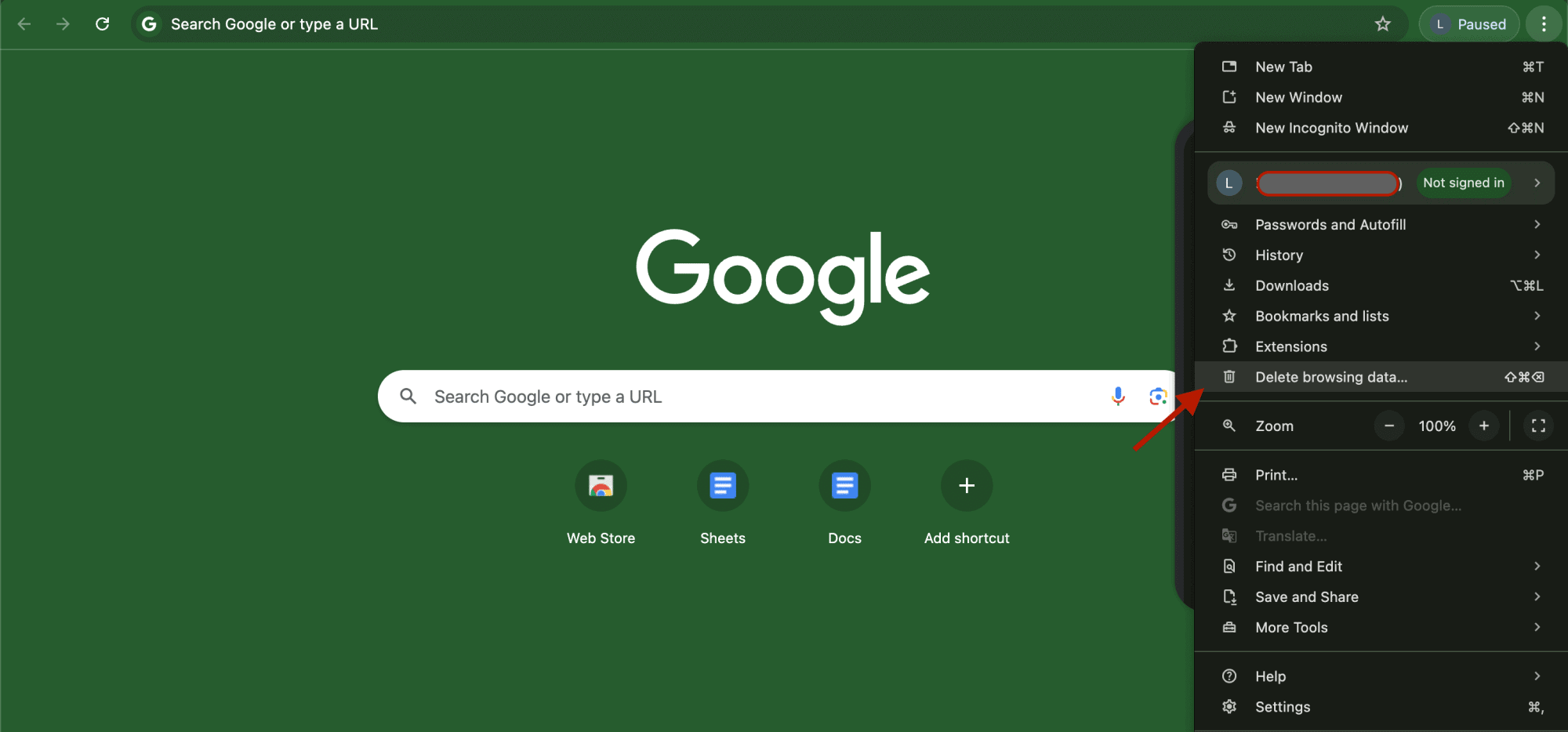Click the 100% zoom value

[1436, 426]
